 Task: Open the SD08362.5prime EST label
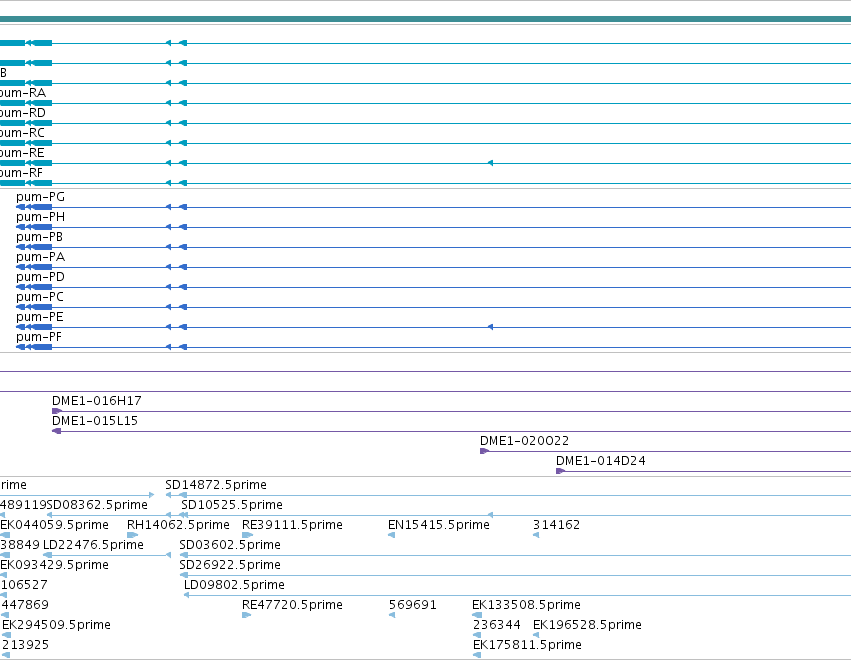click(x=97, y=505)
